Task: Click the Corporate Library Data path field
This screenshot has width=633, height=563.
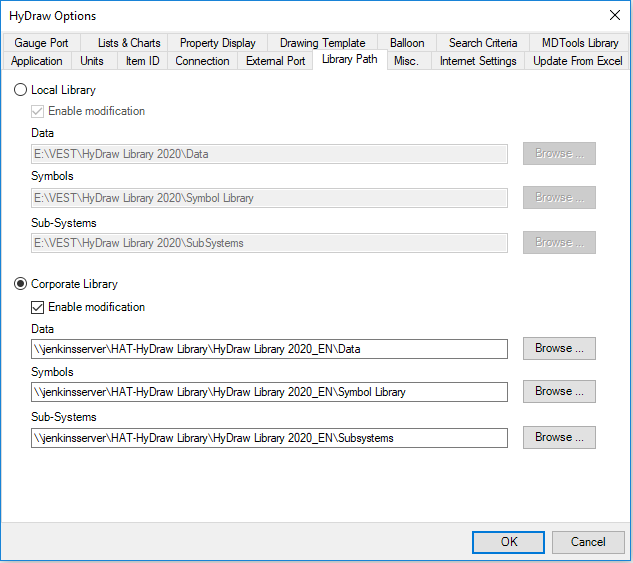Action: [269, 349]
